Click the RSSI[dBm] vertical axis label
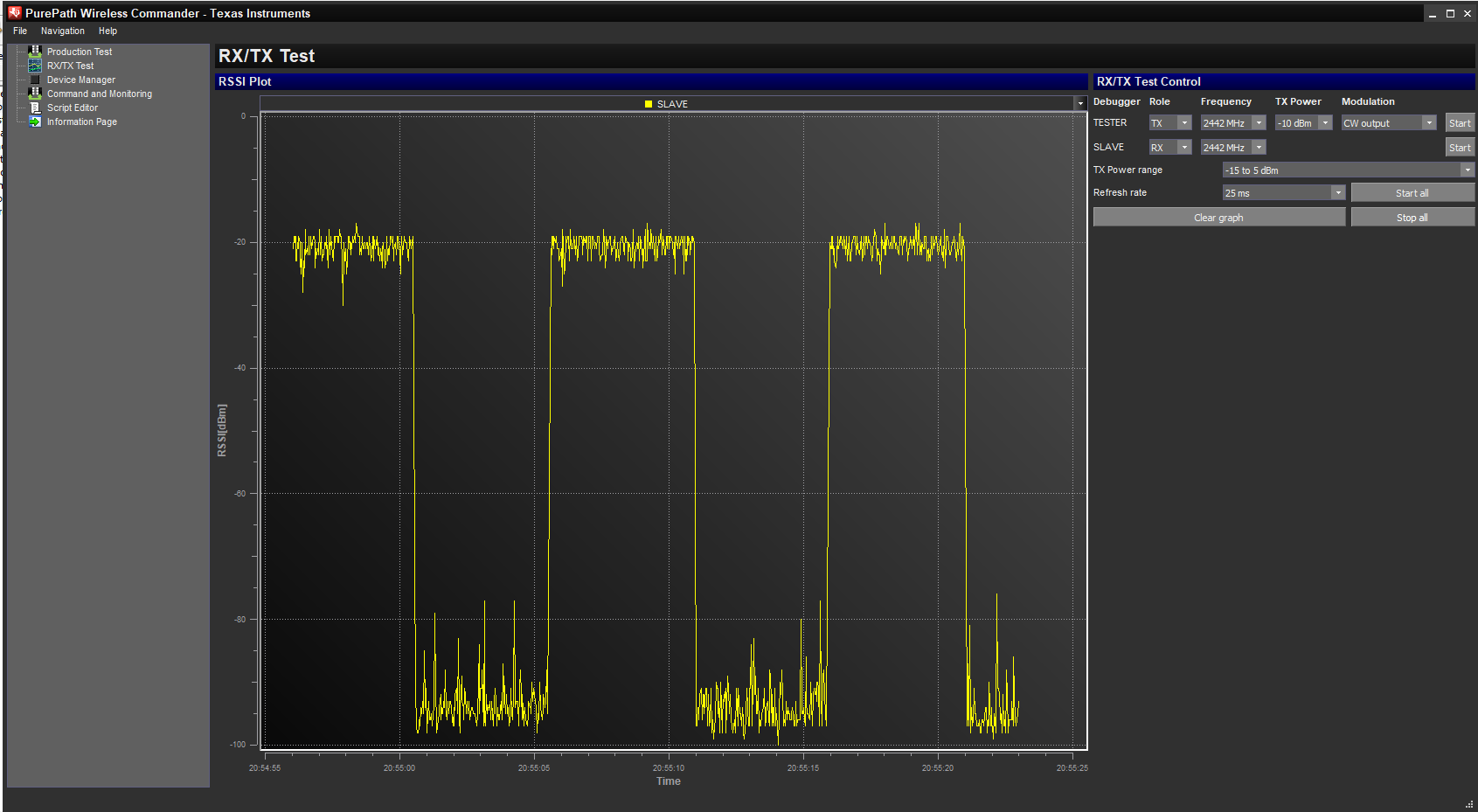1478x812 pixels. [222, 430]
